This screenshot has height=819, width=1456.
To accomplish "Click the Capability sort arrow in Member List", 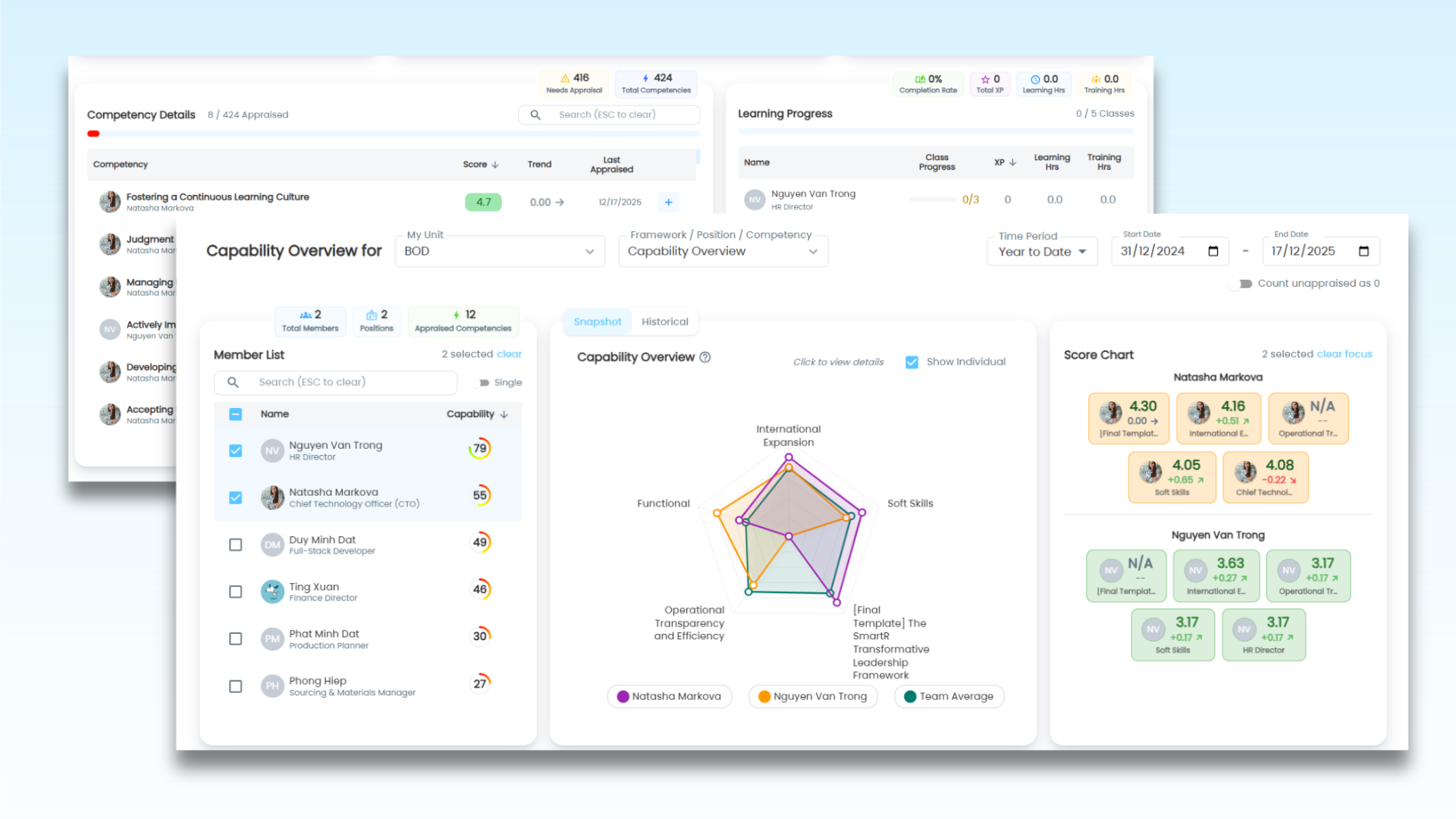I will pyautogui.click(x=504, y=414).
